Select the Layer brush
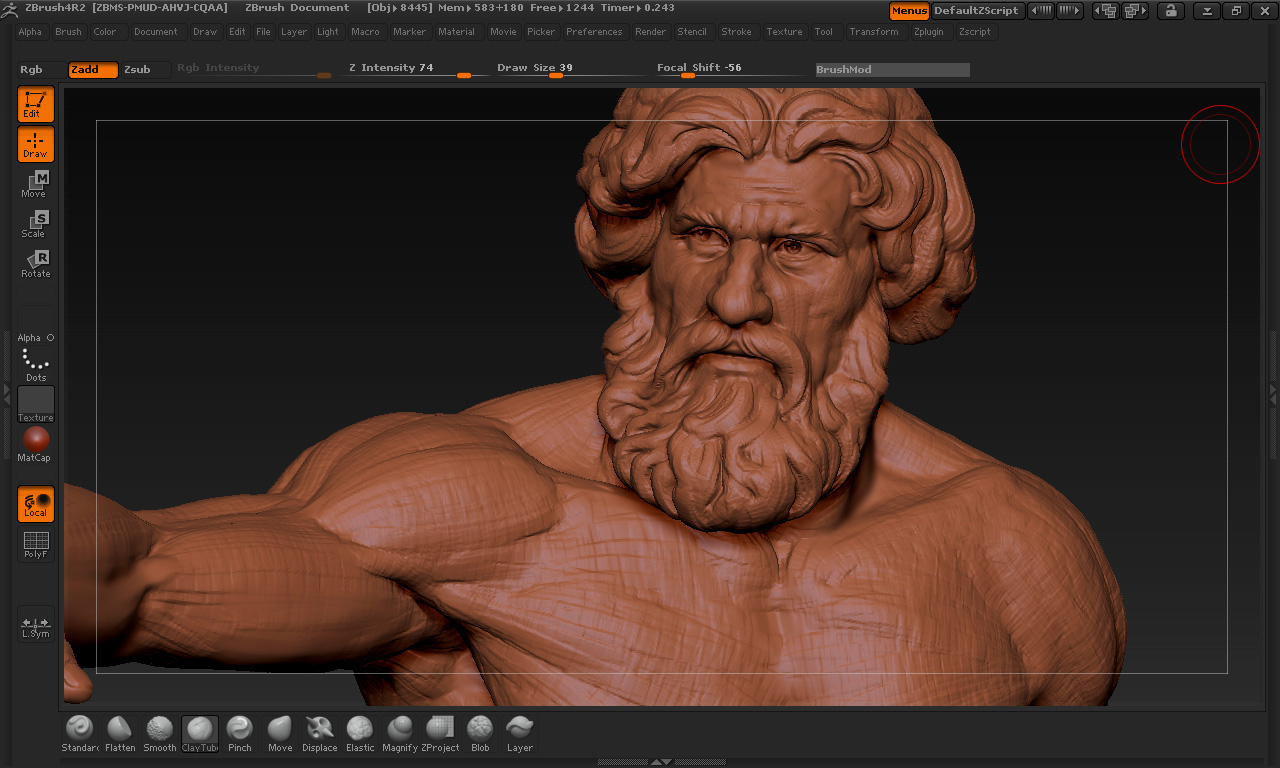Viewport: 1280px width, 768px height. pos(520,734)
